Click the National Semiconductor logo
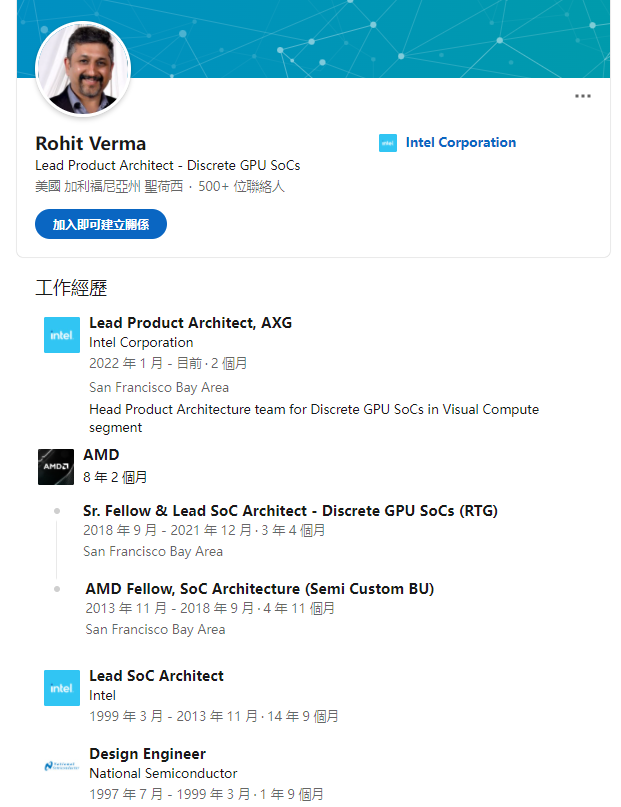Screen dimensions: 621x807 click(x=61, y=766)
